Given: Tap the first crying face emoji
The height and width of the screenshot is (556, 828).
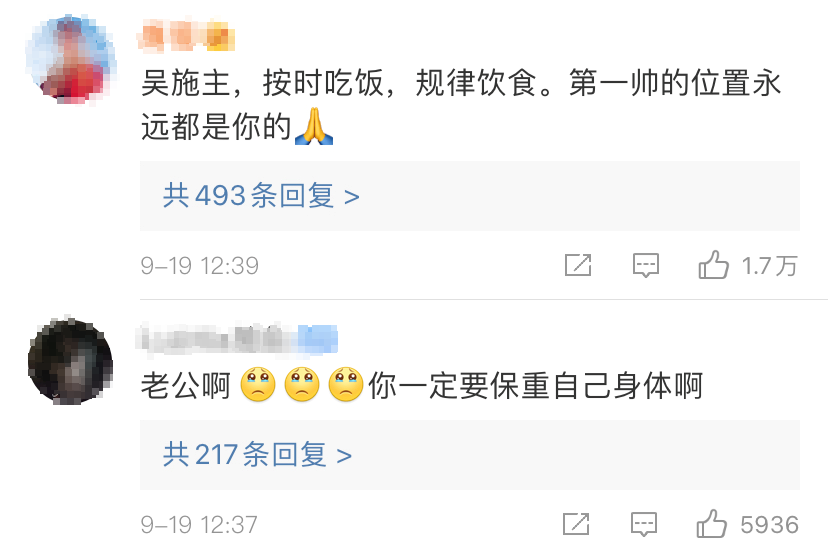Looking at the screenshot, I should click(x=258, y=384).
